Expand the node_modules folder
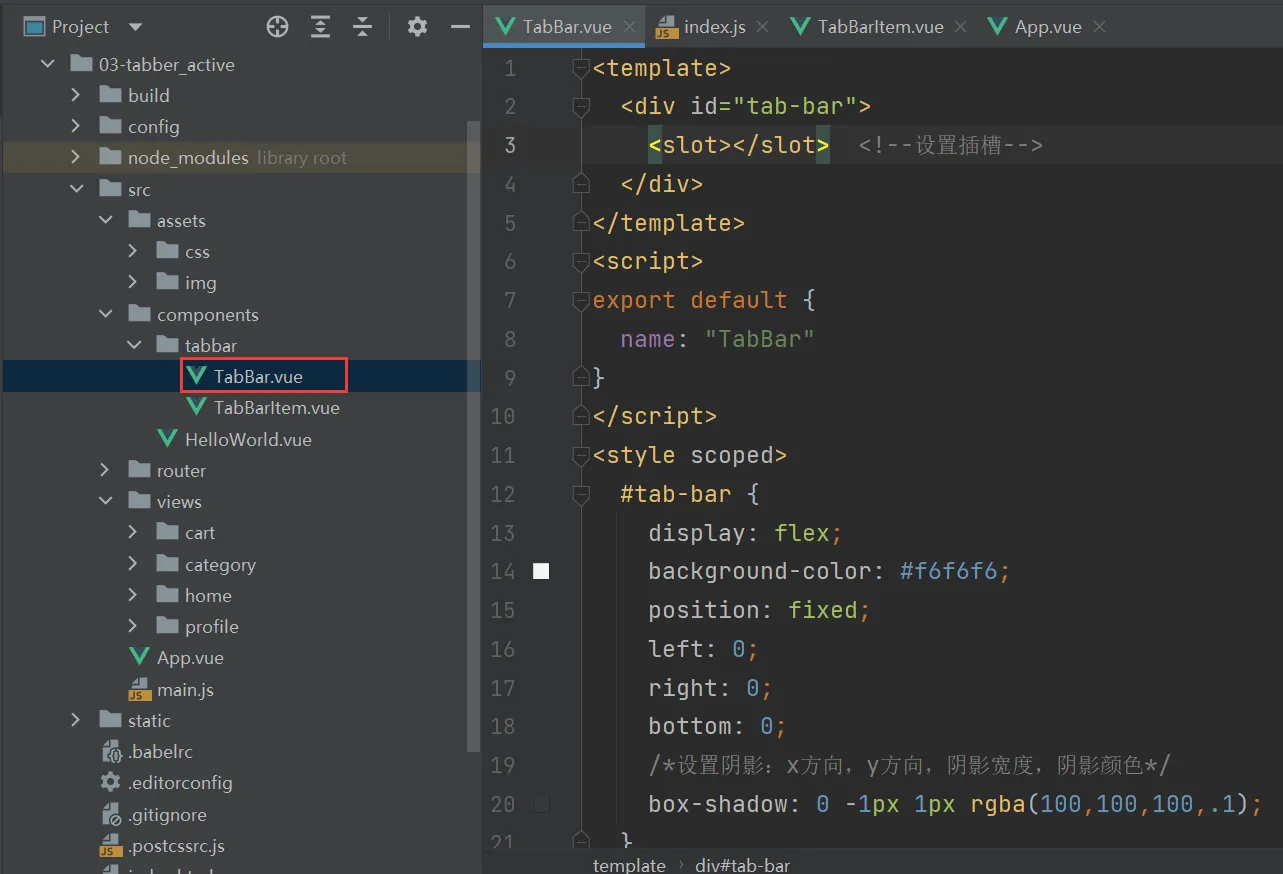Screen dimensions: 1283x874 point(76,157)
